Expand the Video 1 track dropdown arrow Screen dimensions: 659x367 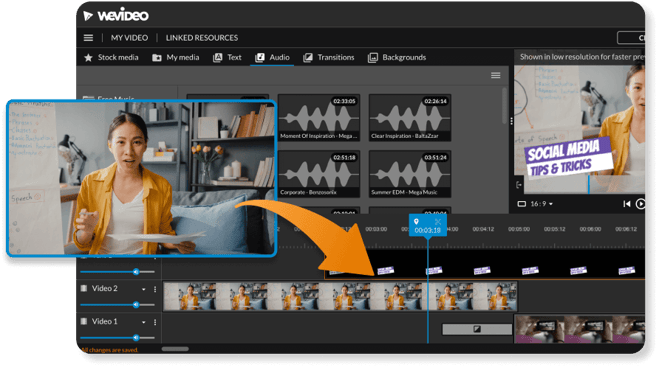click(144, 322)
